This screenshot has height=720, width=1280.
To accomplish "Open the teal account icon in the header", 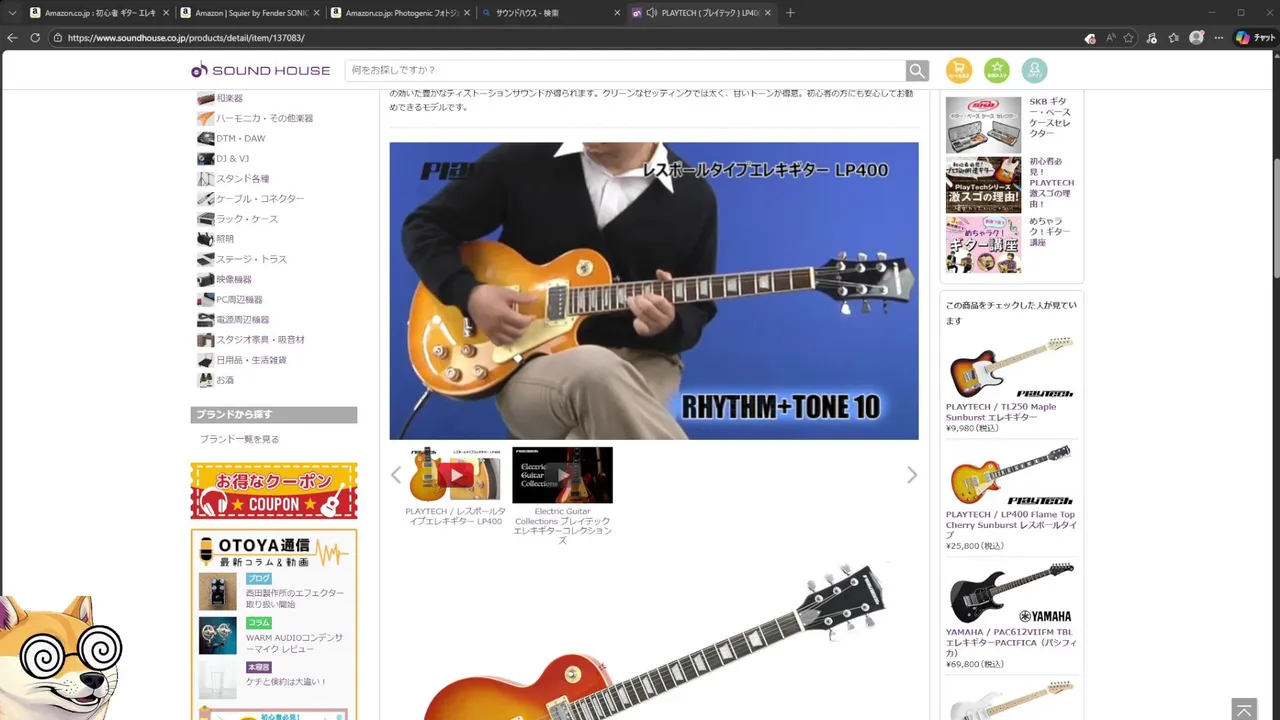I will (x=1035, y=71).
